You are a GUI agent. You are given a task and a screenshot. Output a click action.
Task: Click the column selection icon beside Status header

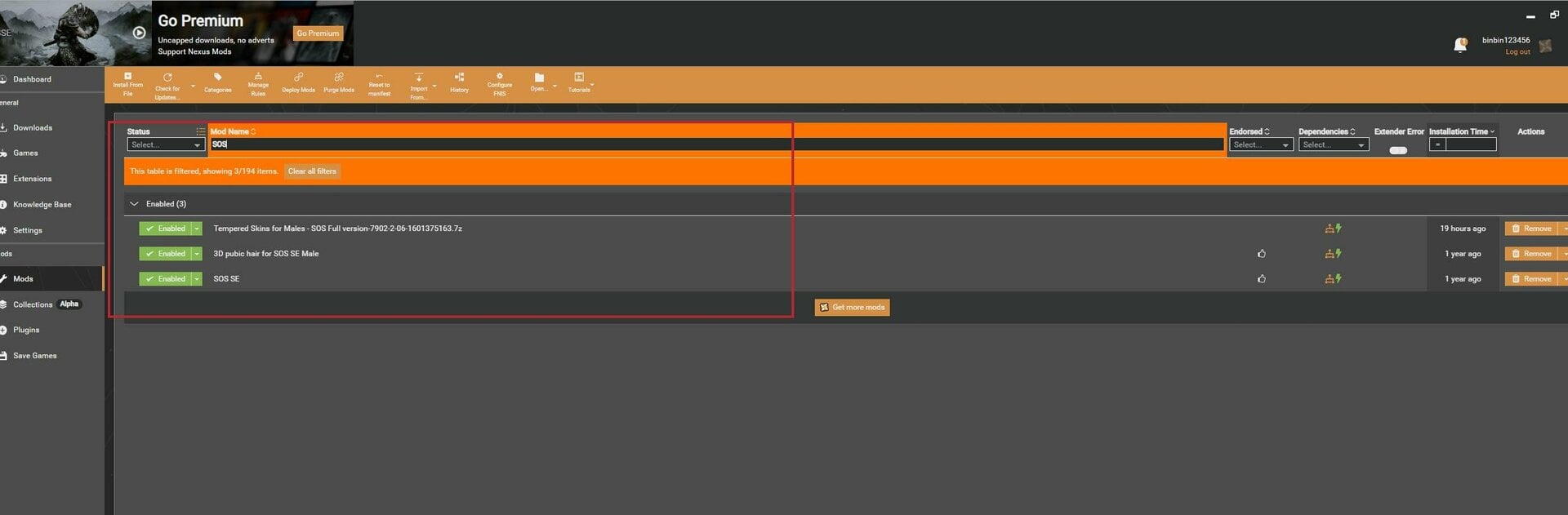[200, 131]
